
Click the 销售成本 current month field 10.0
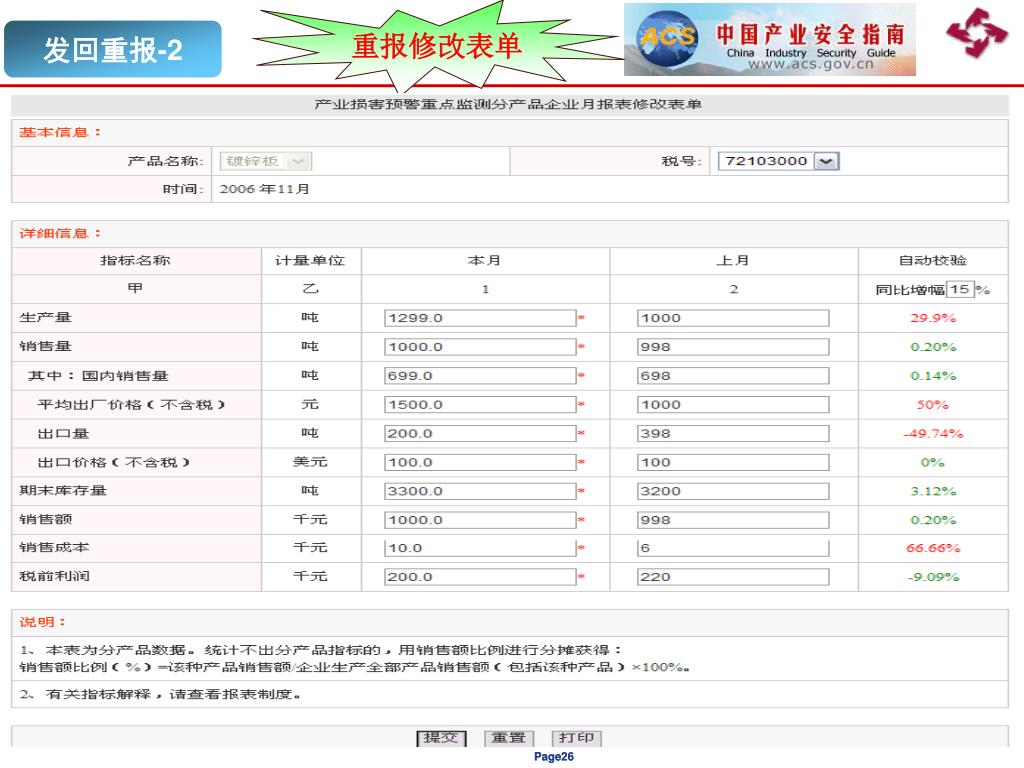point(480,548)
